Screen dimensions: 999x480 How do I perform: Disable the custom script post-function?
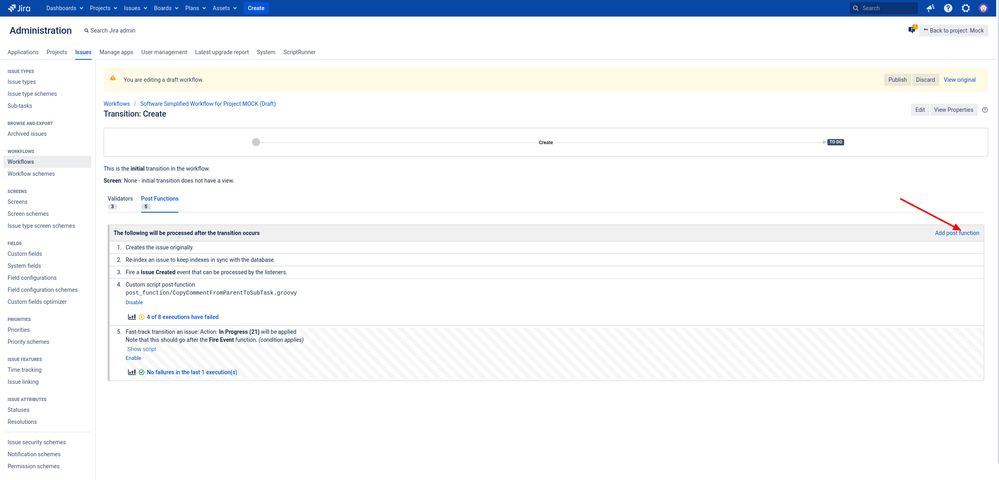point(134,302)
